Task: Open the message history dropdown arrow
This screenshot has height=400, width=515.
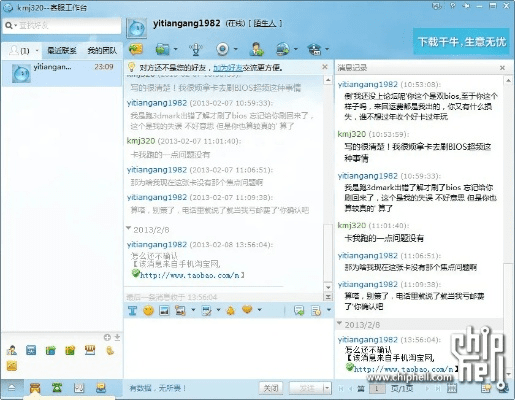Action: 328,310
